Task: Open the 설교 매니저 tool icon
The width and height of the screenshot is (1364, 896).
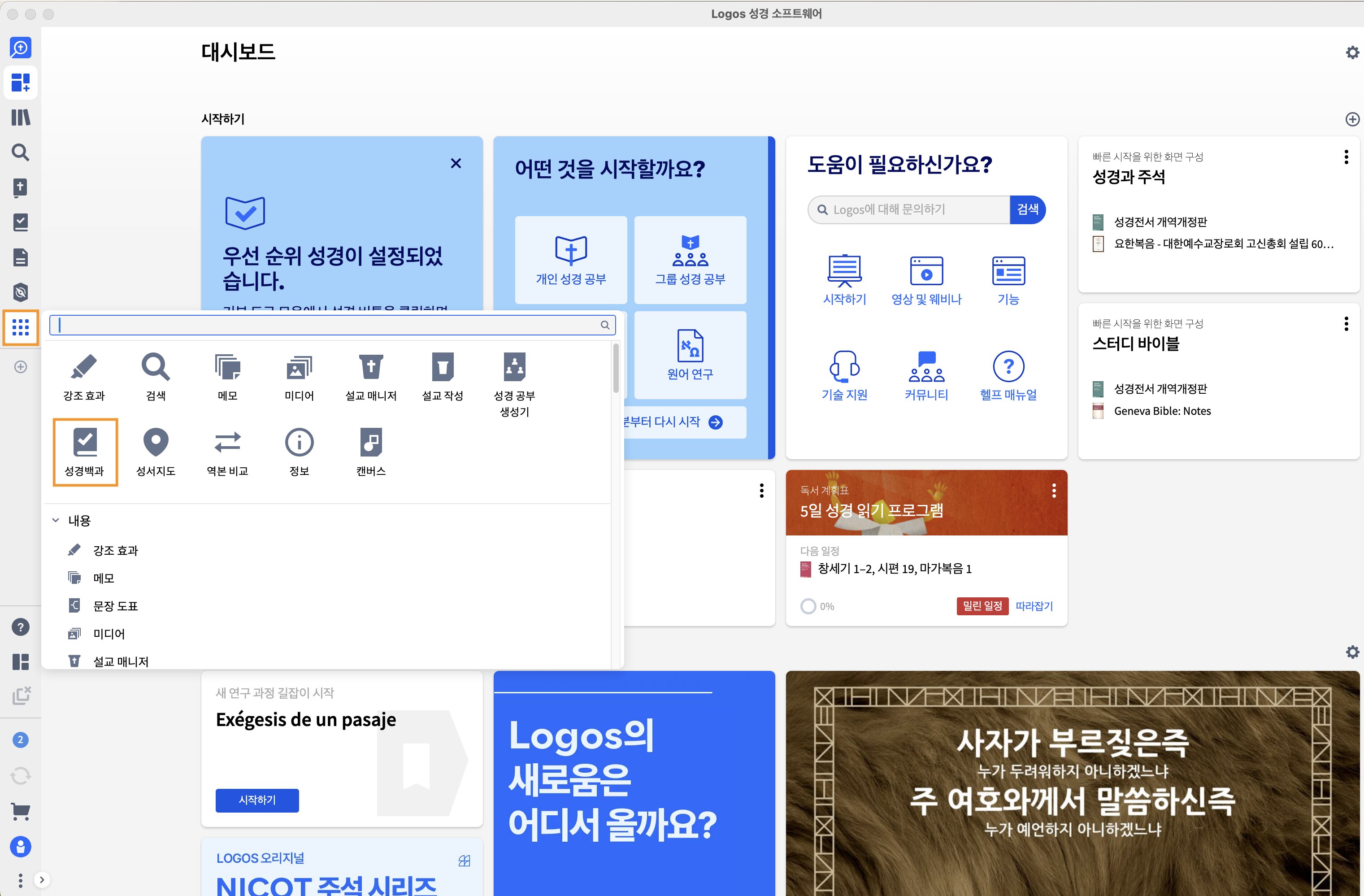Action: click(371, 377)
